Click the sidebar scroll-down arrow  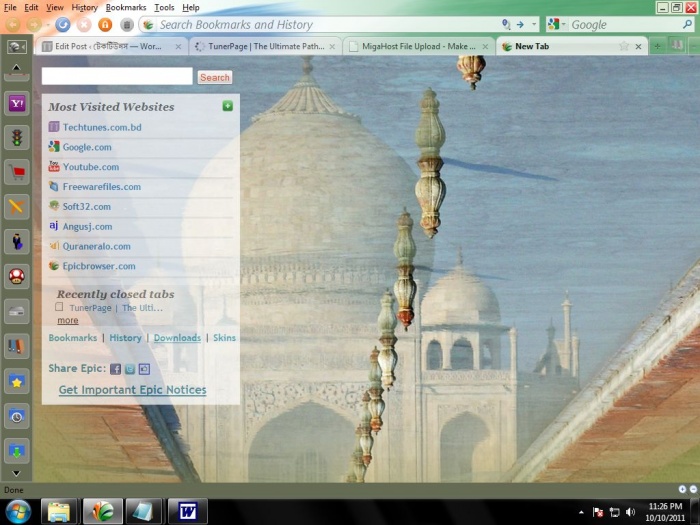coord(17,473)
